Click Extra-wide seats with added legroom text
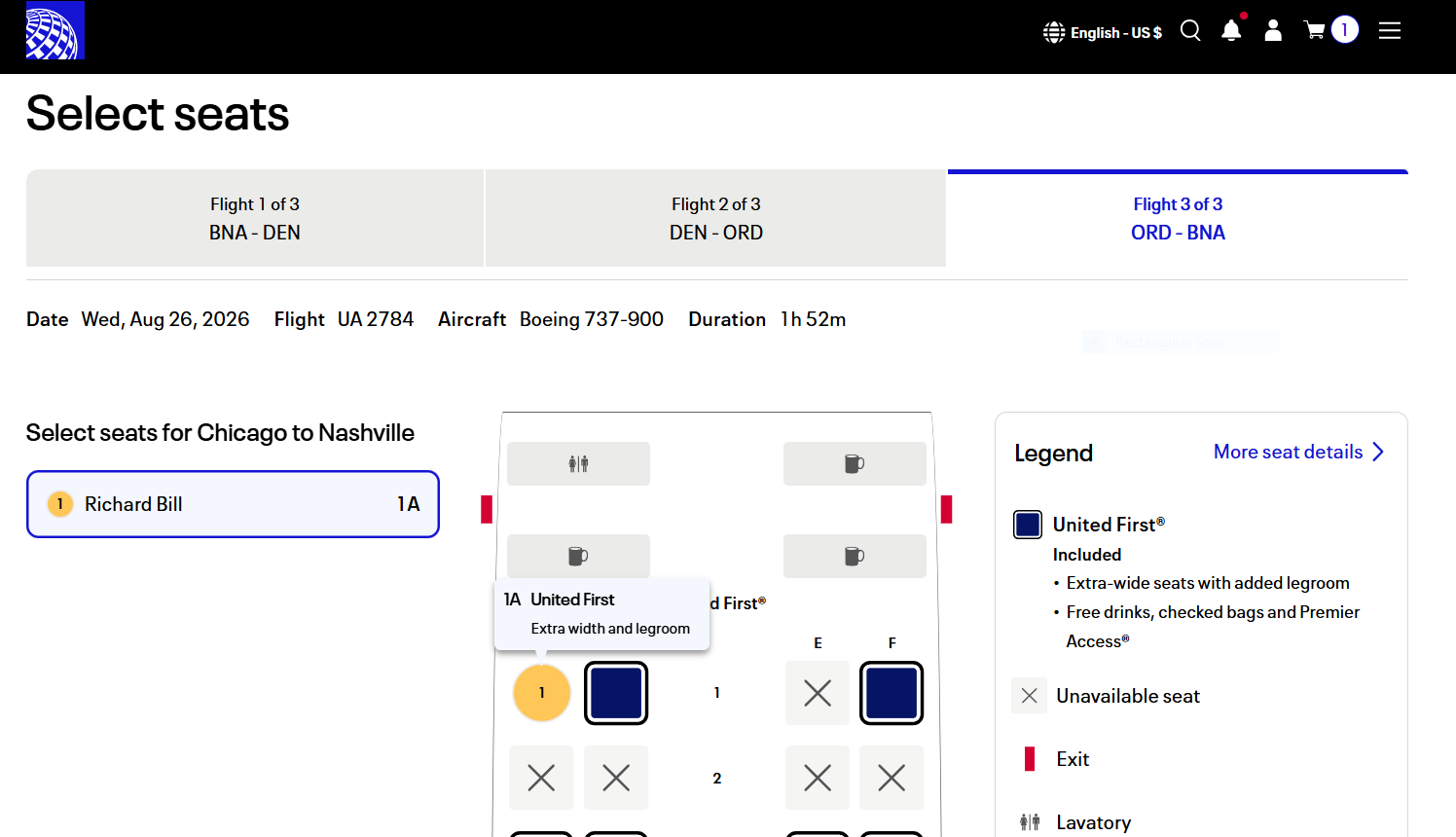Image resolution: width=1456 pixels, height=837 pixels. point(1208,583)
